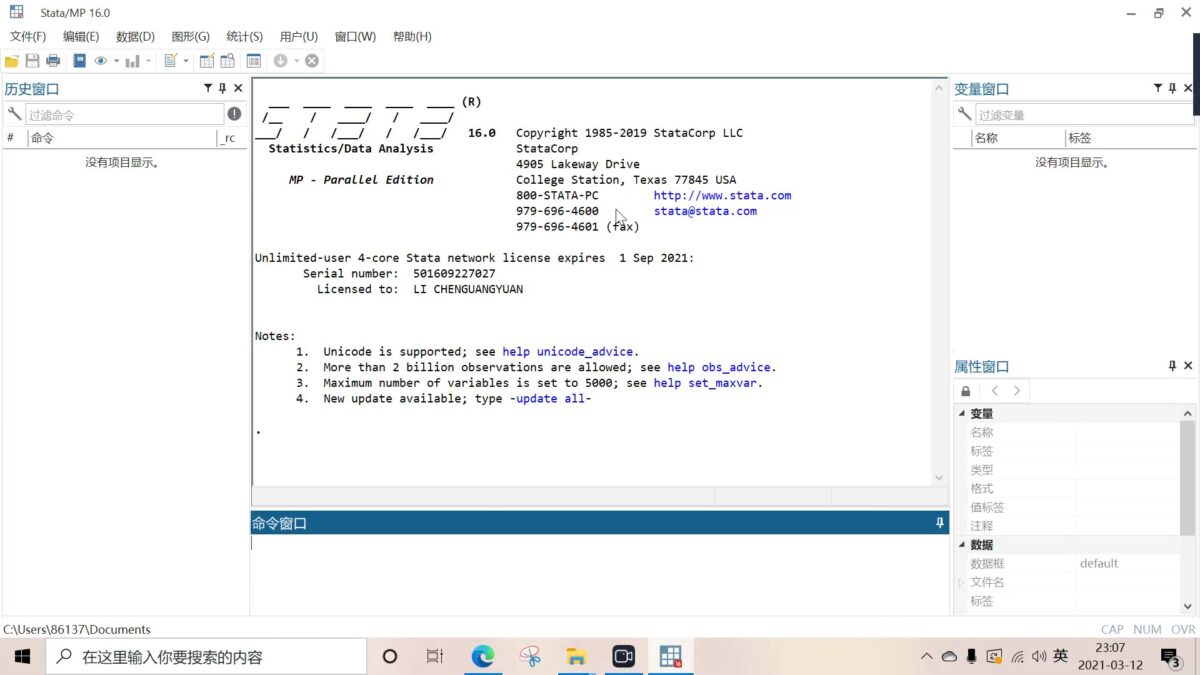The image size is (1200, 675).
Task: Pin the 历史窗口 panel
Action: pos(223,88)
